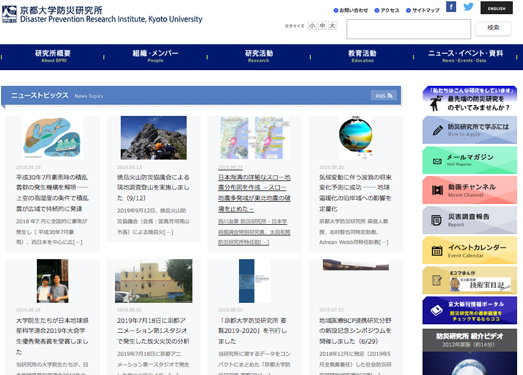Image resolution: width=523 pixels, height=375 pixels.
Task: Click the calendar icon for Event Calendar
Action: click(437, 251)
